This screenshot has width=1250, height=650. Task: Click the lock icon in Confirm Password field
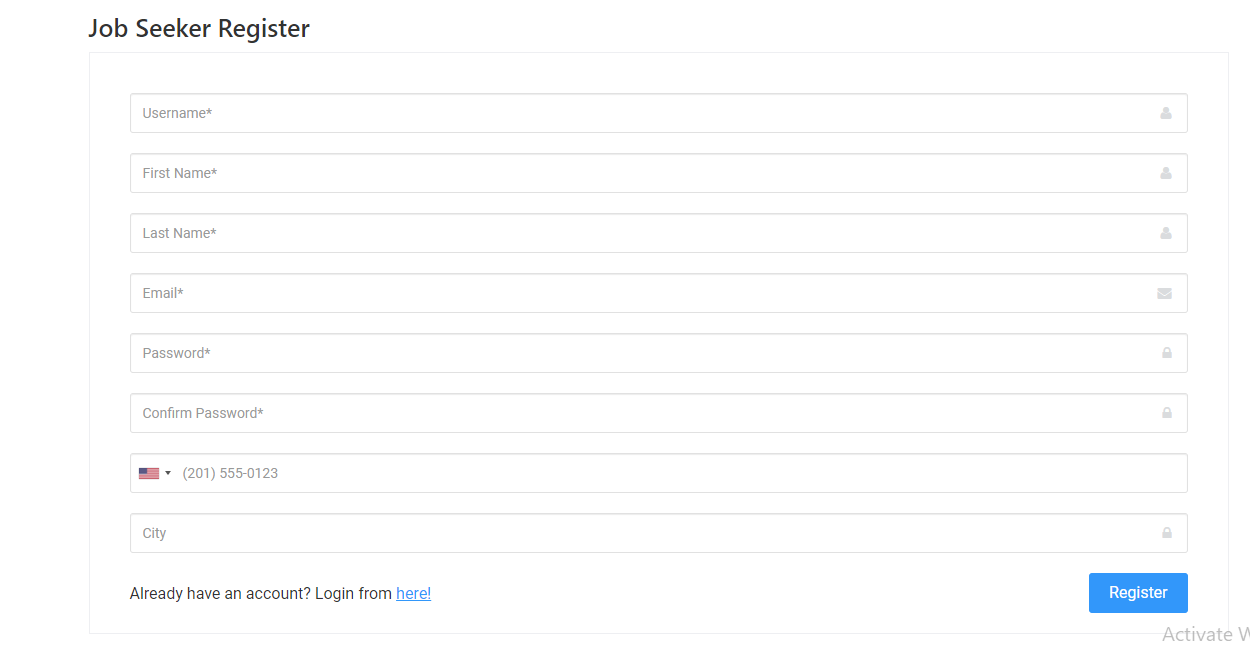click(1165, 413)
